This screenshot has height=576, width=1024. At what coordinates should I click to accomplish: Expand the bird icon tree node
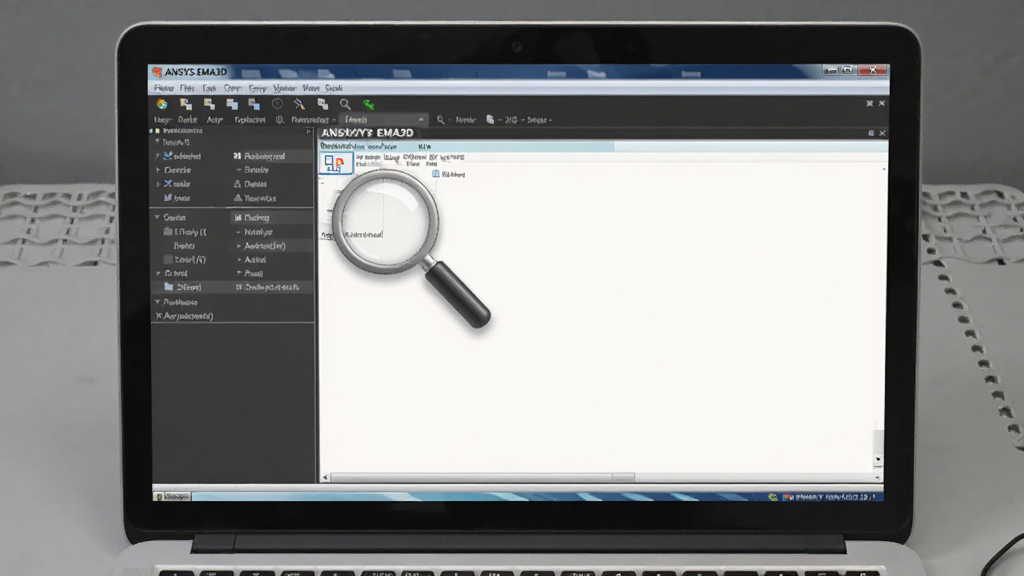(157, 156)
